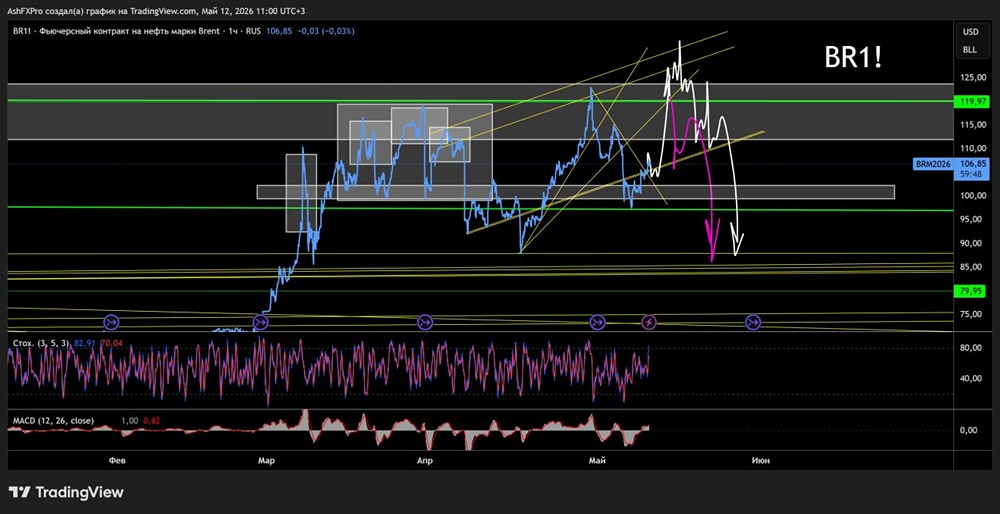This screenshot has height=514, width=1000.
Task: Click the 80,00 Stochastic scale label
Action: click(x=973, y=348)
